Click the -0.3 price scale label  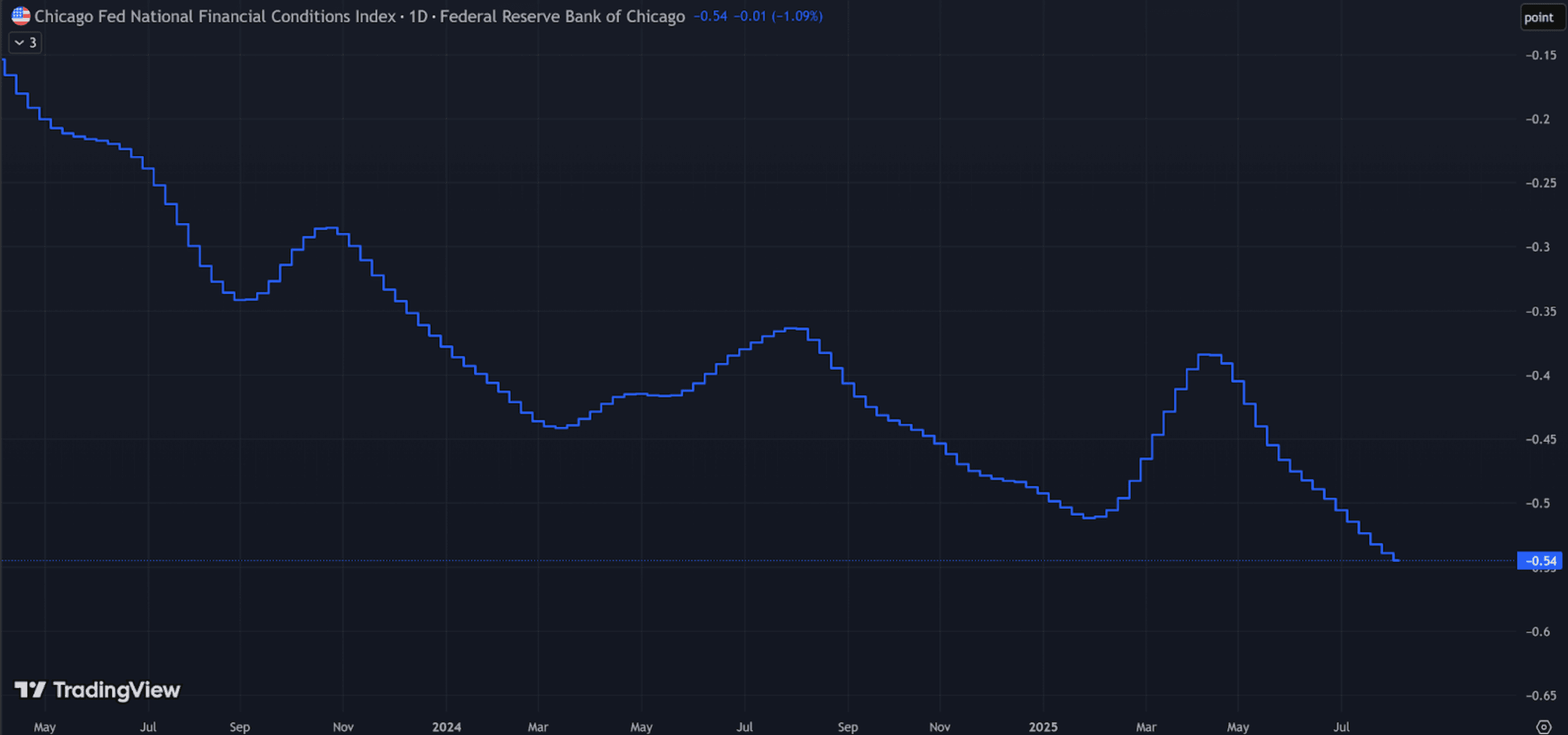click(x=1537, y=246)
